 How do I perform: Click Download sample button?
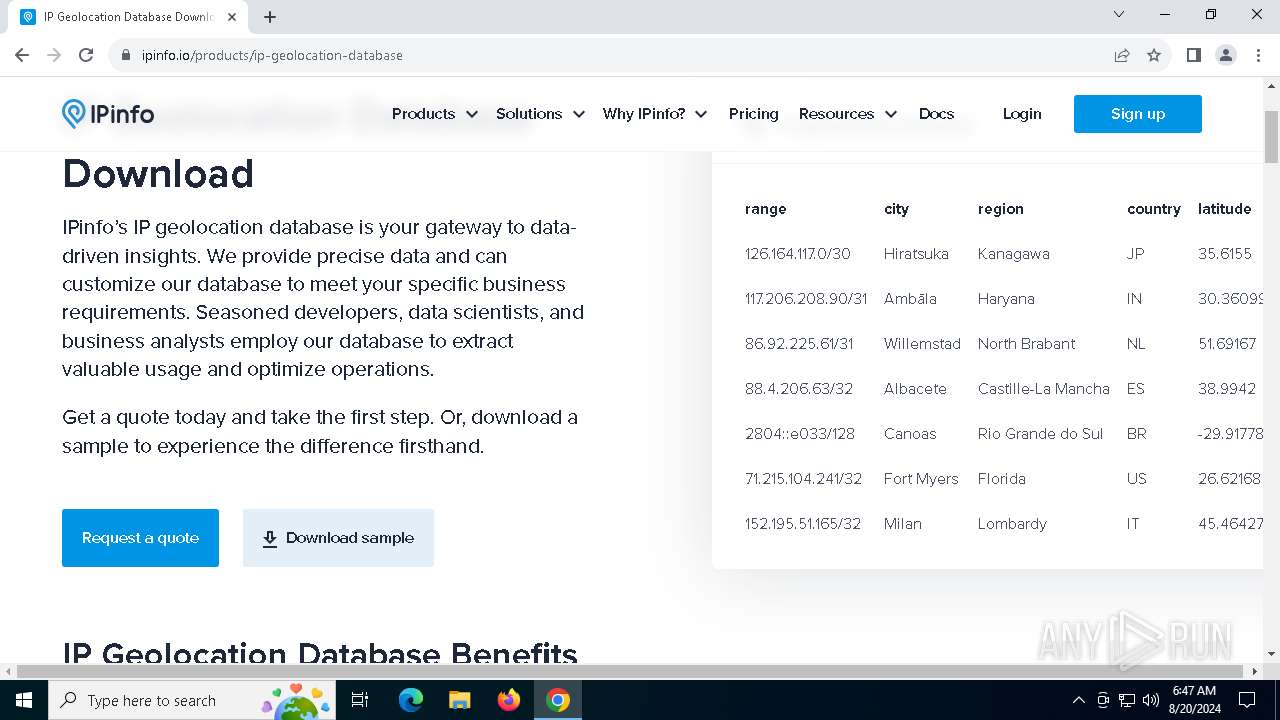(338, 538)
